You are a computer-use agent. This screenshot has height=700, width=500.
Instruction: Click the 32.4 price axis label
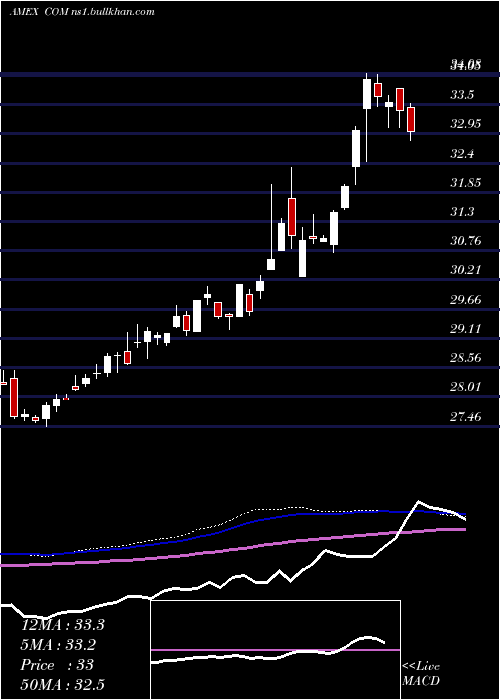tap(462, 154)
